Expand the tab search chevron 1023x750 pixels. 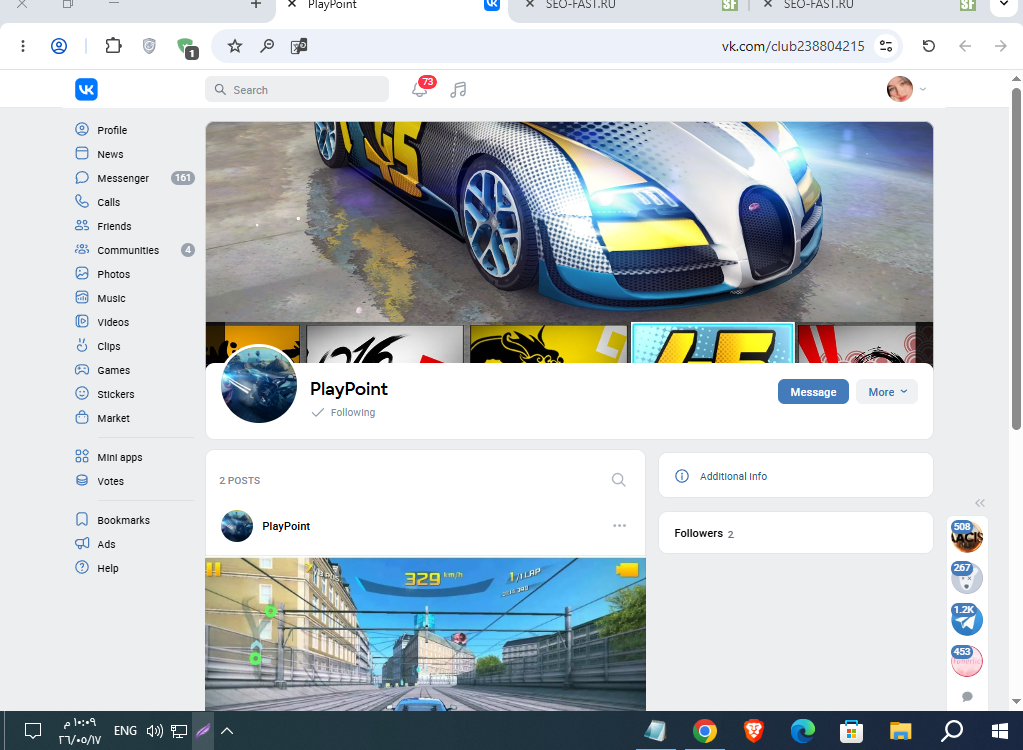click(1004, 5)
